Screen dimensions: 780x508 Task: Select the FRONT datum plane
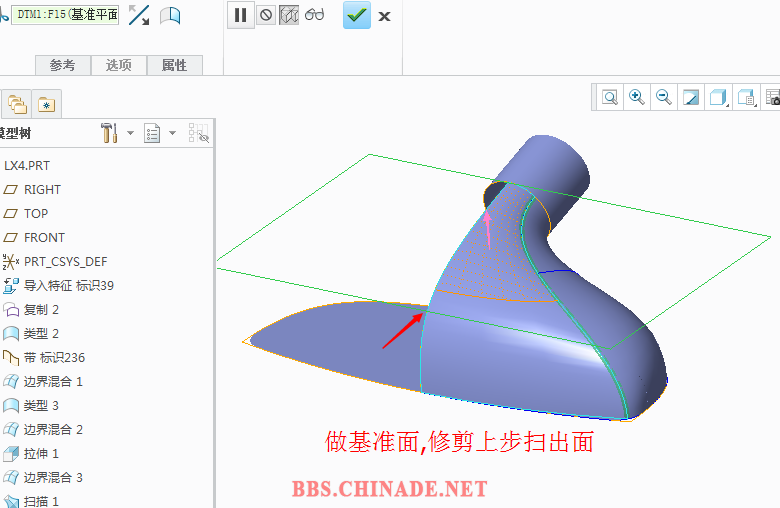click(x=34, y=237)
